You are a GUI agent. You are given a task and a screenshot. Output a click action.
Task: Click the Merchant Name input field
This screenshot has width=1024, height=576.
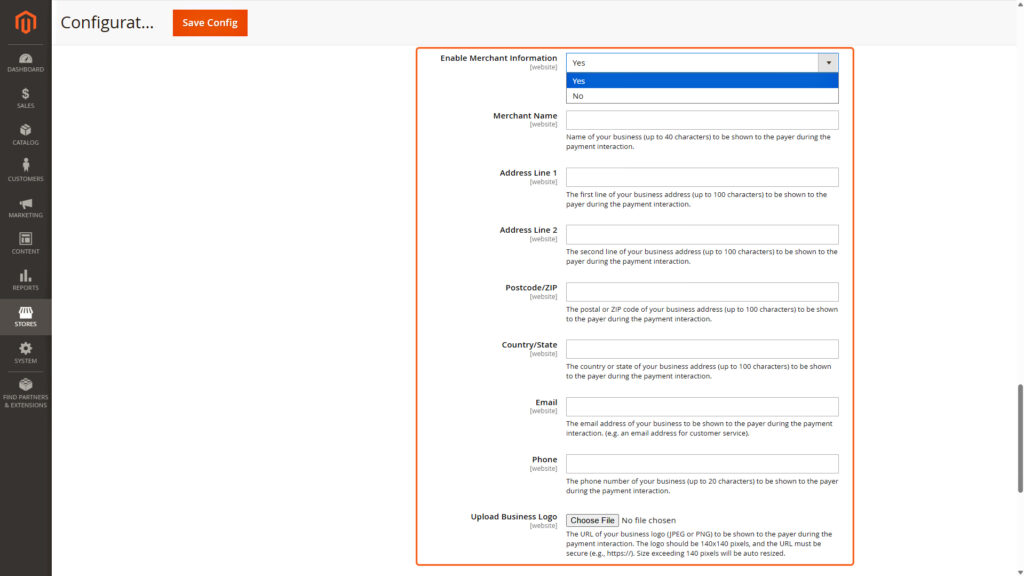pyautogui.click(x=701, y=119)
